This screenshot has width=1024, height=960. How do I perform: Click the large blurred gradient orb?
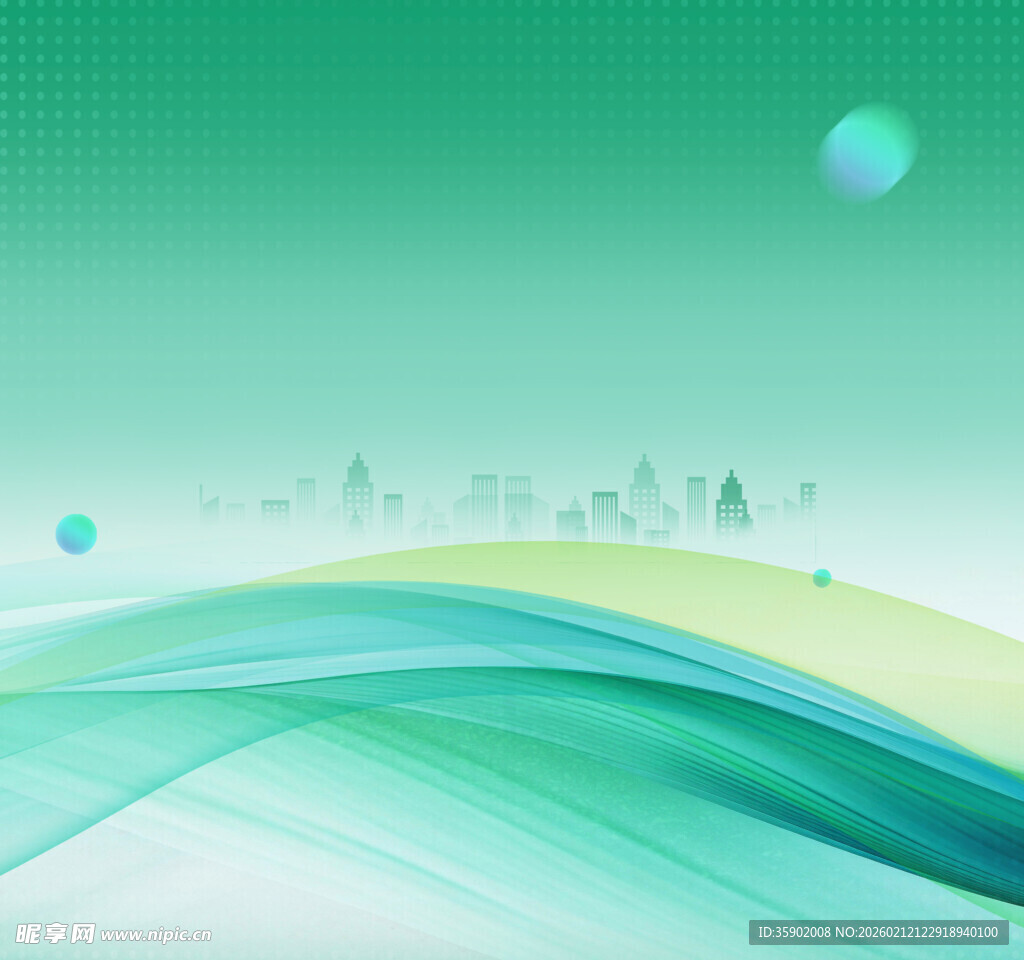click(867, 152)
